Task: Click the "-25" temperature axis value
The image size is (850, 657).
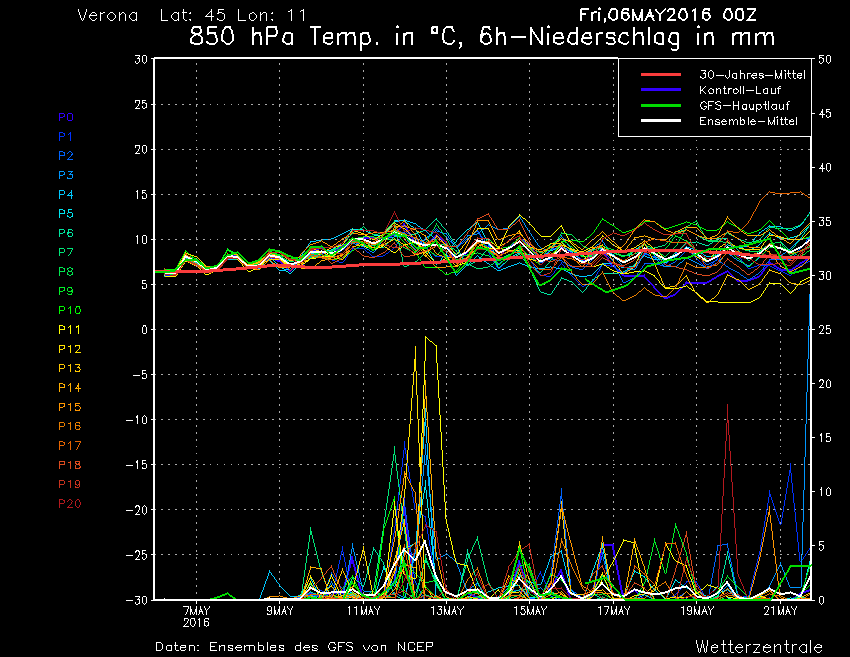Action: pos(137,555)
